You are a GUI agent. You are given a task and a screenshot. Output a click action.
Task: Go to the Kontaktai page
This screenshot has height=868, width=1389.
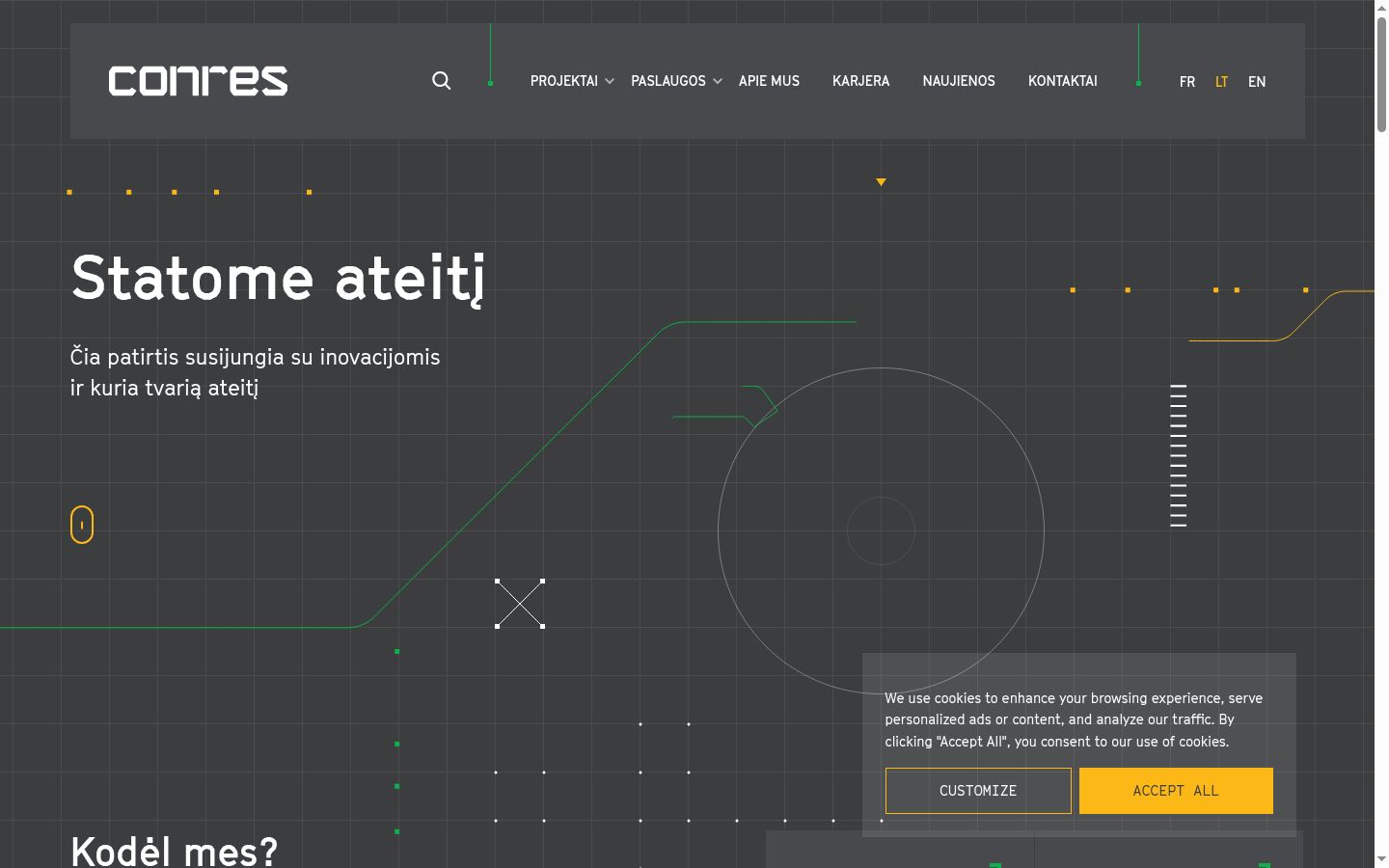click(1063, 81)
